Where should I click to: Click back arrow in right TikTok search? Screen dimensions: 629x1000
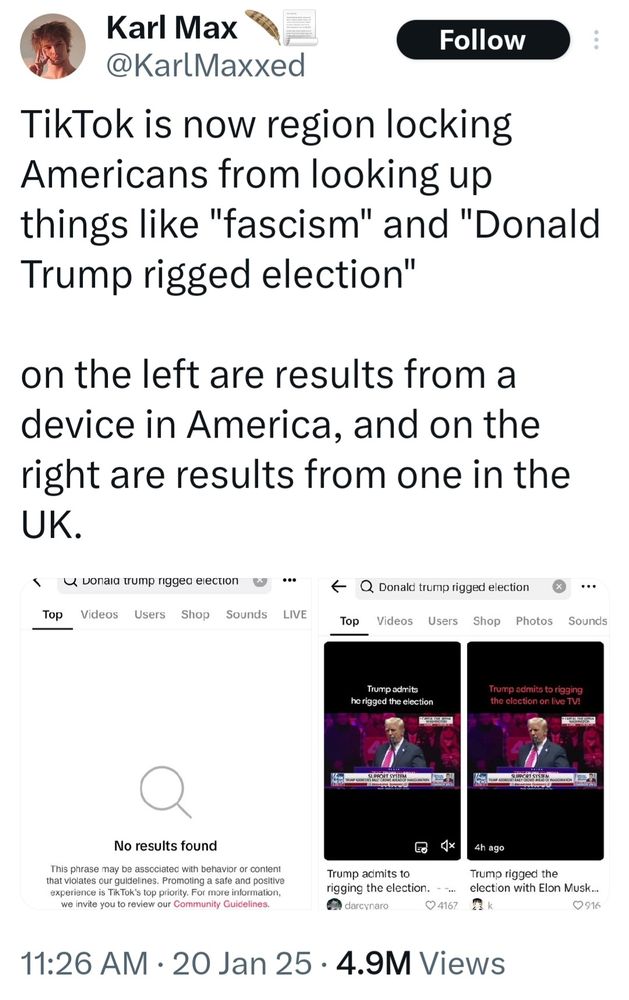pyautogui.click(x=339, y=586)
